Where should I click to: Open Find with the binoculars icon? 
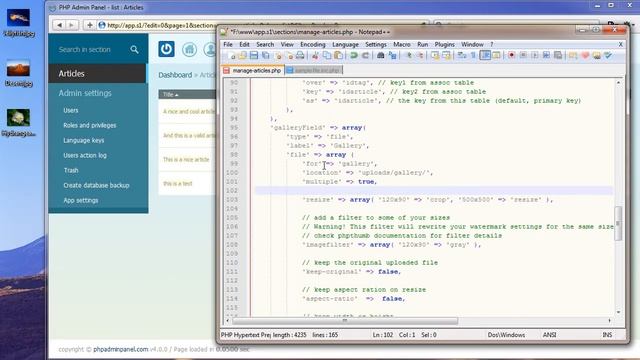pyautogui.click(x=380, y=56)
